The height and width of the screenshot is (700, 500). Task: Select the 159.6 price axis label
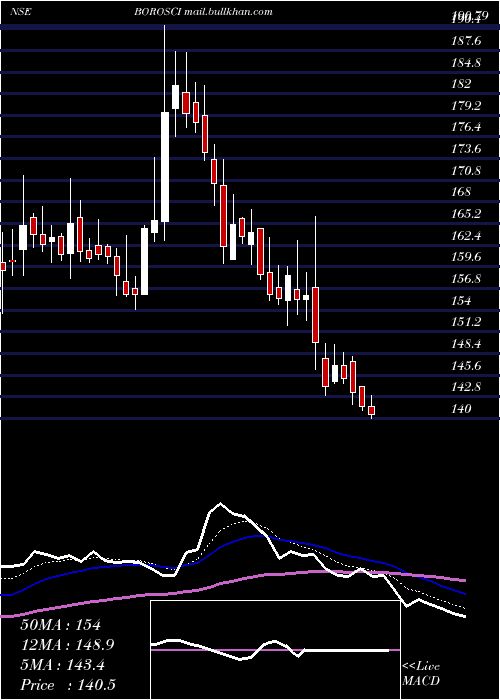[x=466, y=257]
